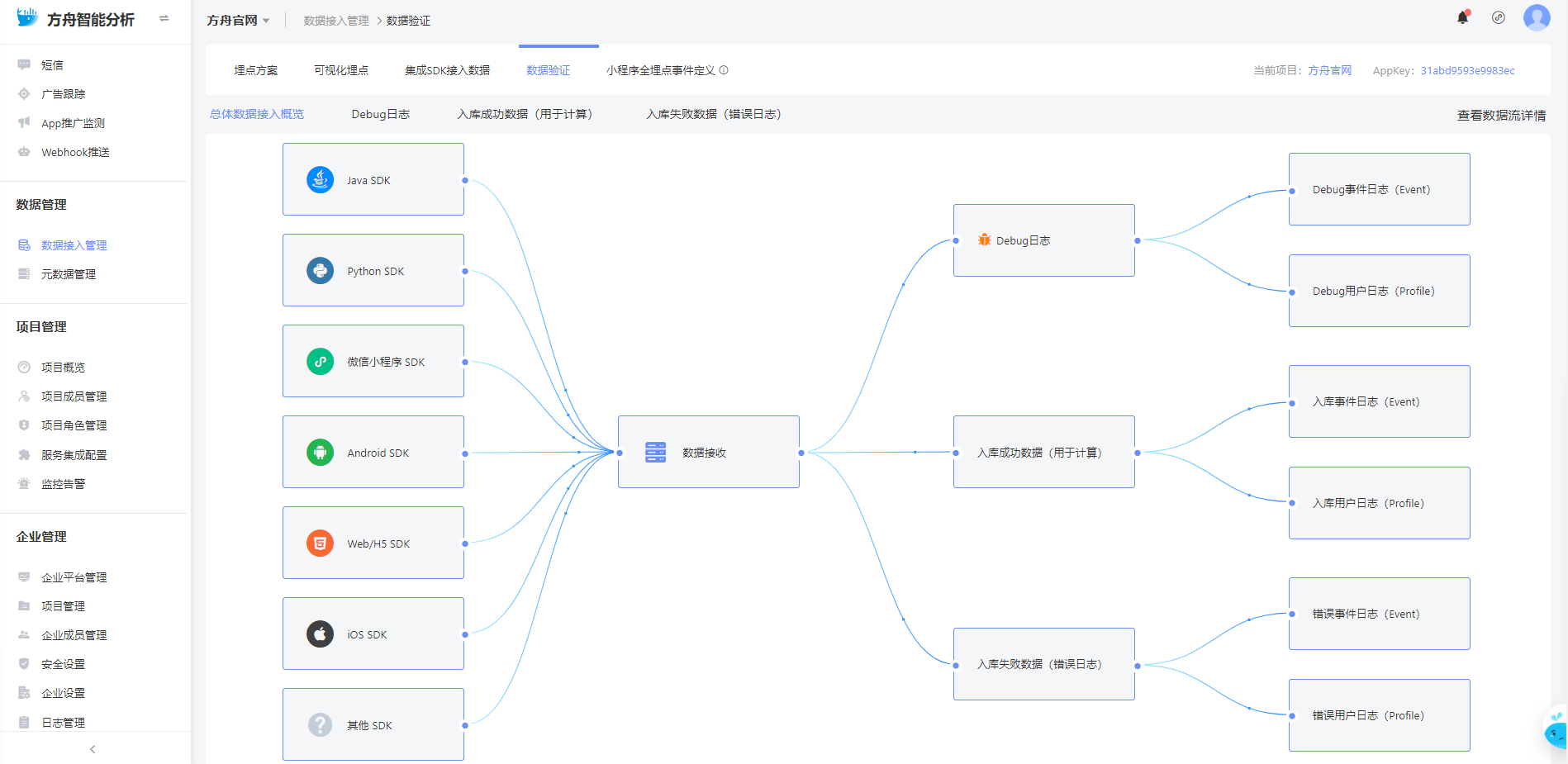Open 企业平台管理 in the sidebar
This screenshot has width=1568, height=764.
click(x=74, y=577)
